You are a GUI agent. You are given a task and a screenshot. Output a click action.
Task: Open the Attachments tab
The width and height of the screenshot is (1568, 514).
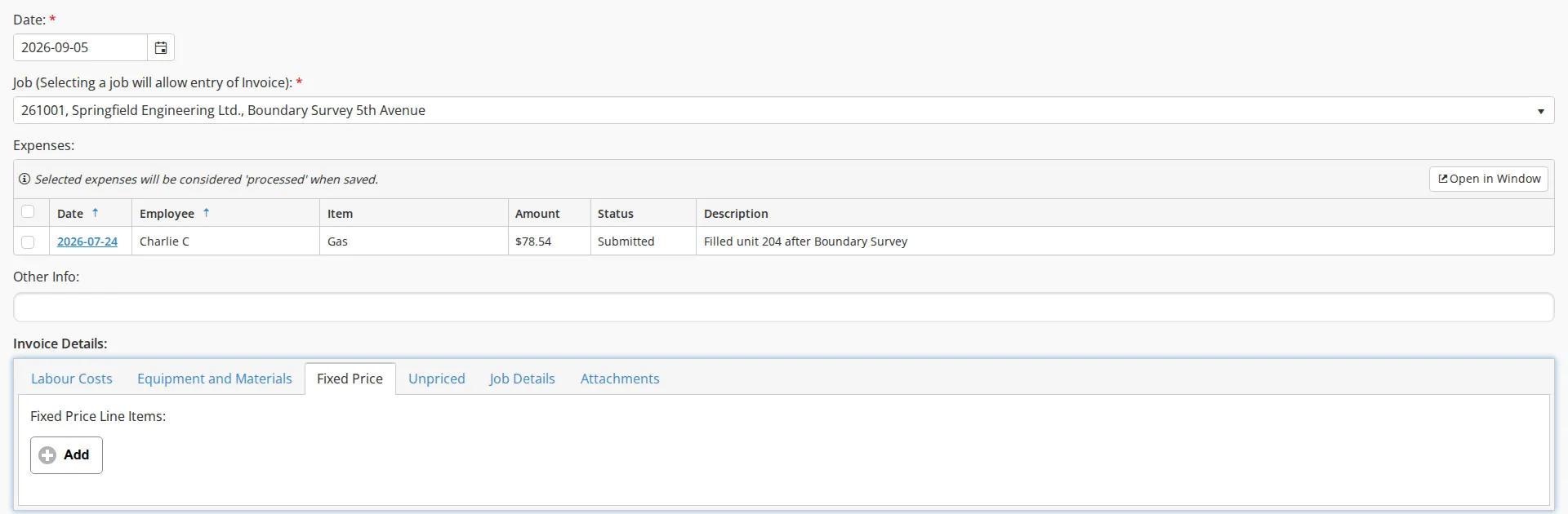[x=620, y=379]
